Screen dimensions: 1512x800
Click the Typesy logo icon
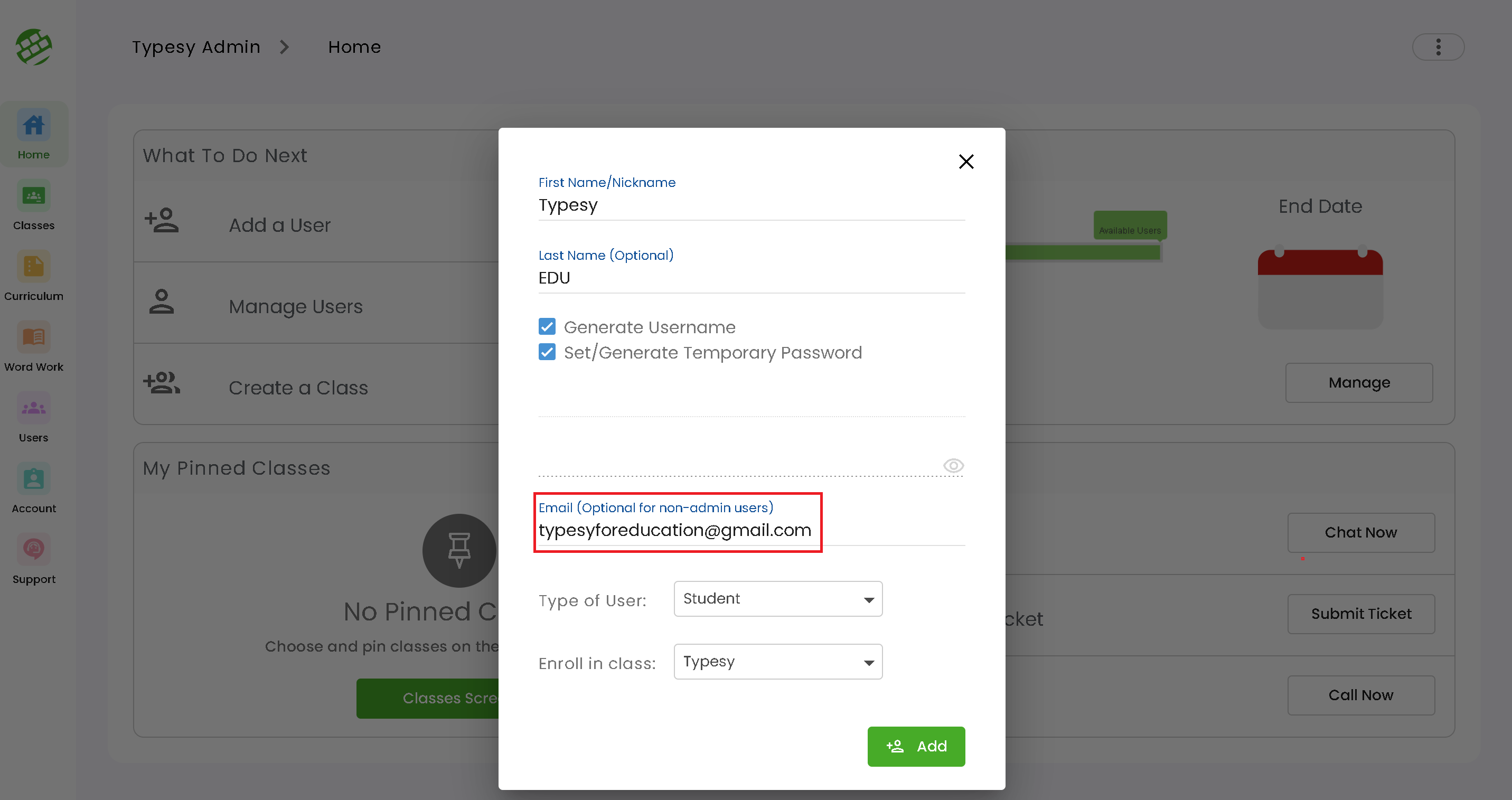pos(34,47)
